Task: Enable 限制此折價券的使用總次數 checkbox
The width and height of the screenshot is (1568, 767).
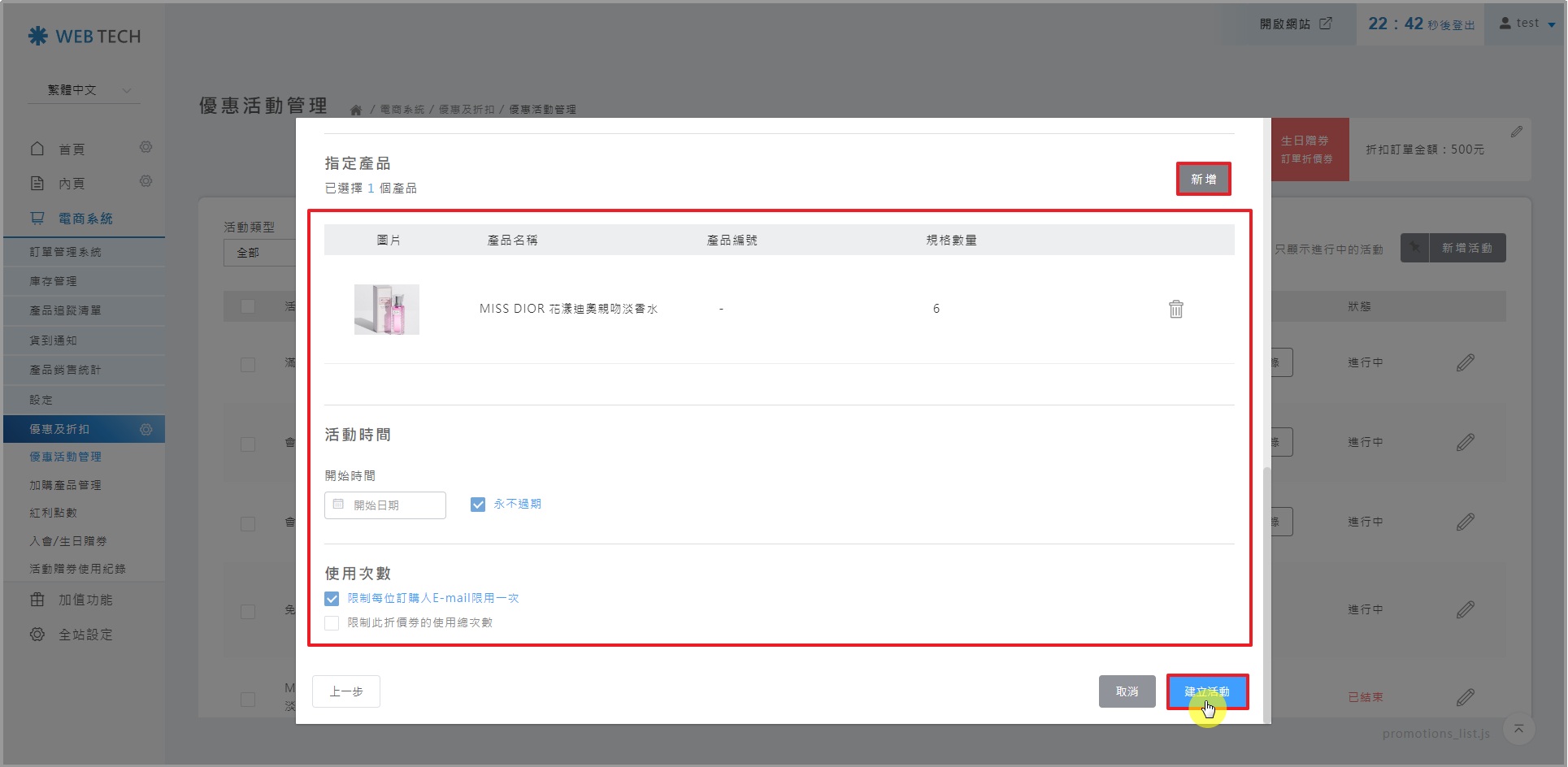Action: click(x=332, y=623)
